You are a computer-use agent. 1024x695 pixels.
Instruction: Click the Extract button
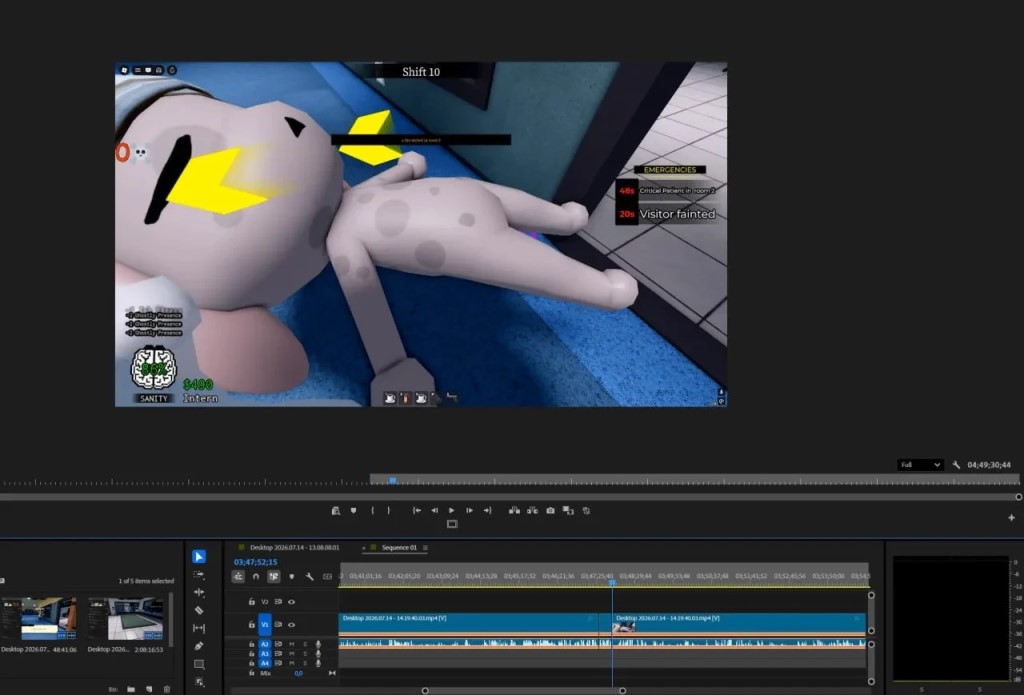(532, 511)
